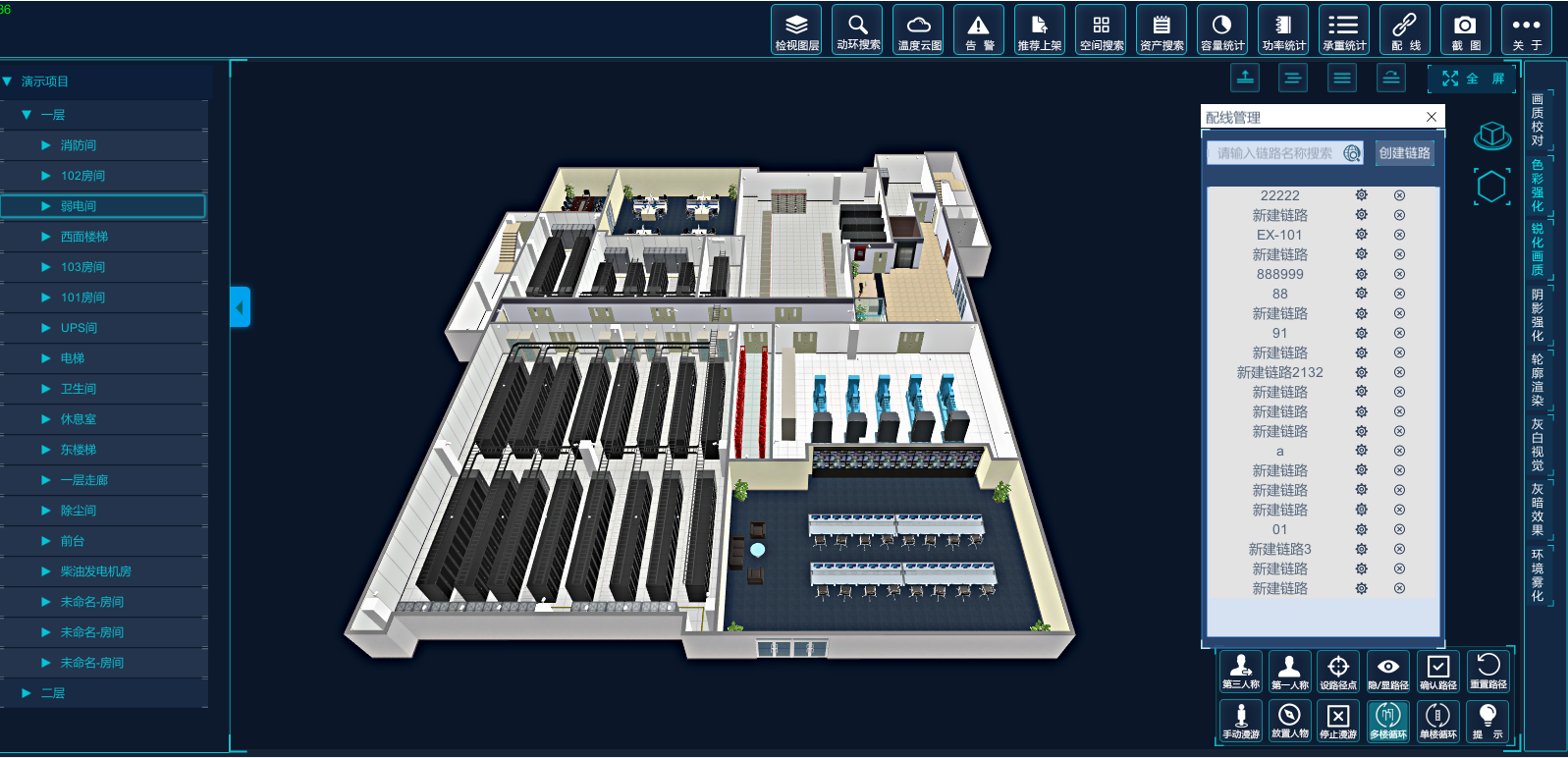Toggle 色彩强化 color enhancement option
This screenshot has width=1568, height=758.
coord(1538,186)
